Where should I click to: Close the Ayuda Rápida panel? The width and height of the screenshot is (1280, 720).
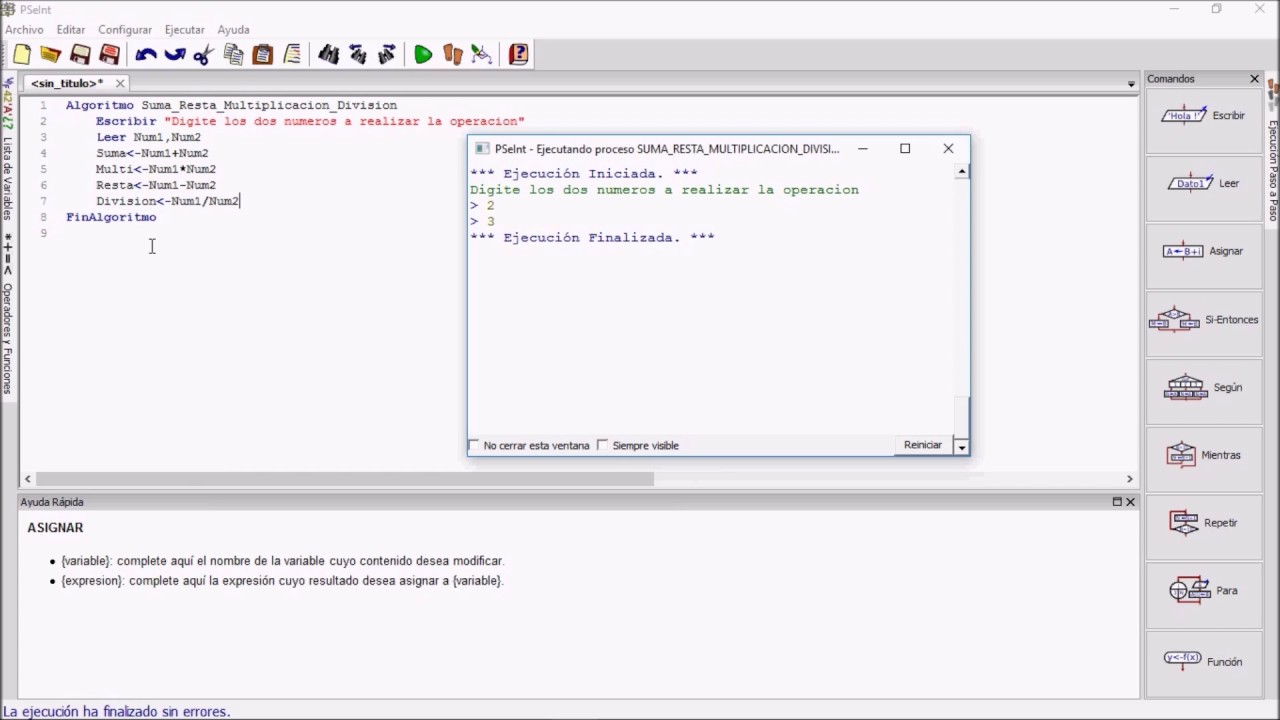1131,502
